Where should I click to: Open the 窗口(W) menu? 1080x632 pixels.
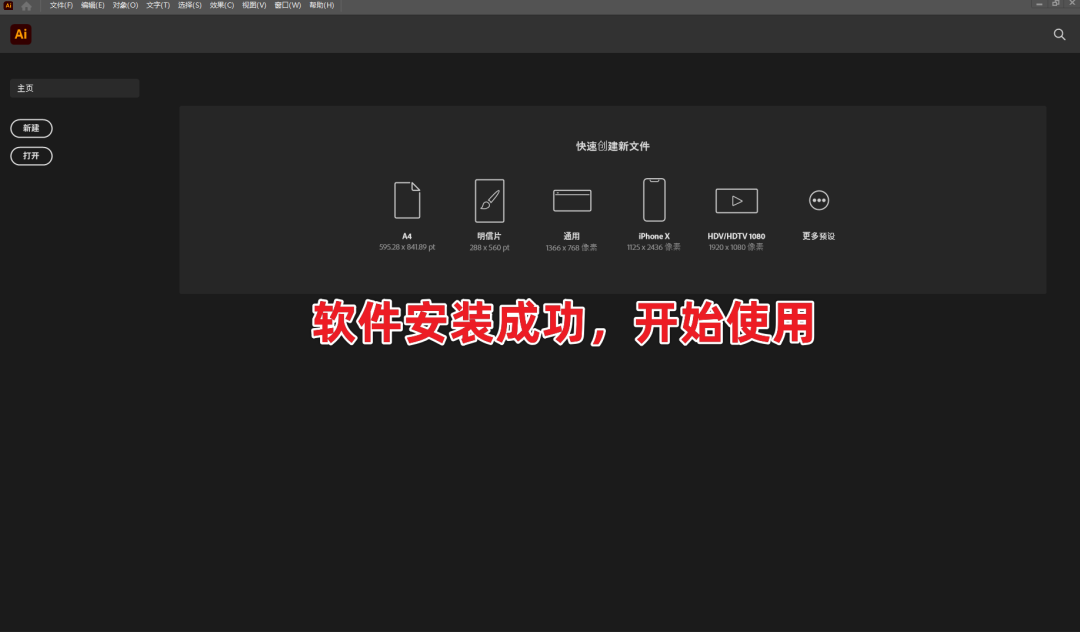click(288, 6)
